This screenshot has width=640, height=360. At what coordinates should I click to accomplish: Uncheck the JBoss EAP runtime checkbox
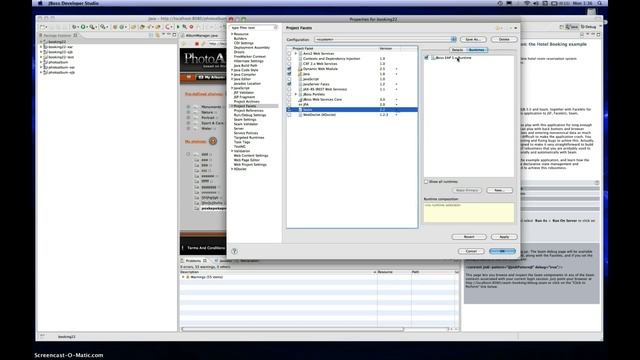point(427,58)
